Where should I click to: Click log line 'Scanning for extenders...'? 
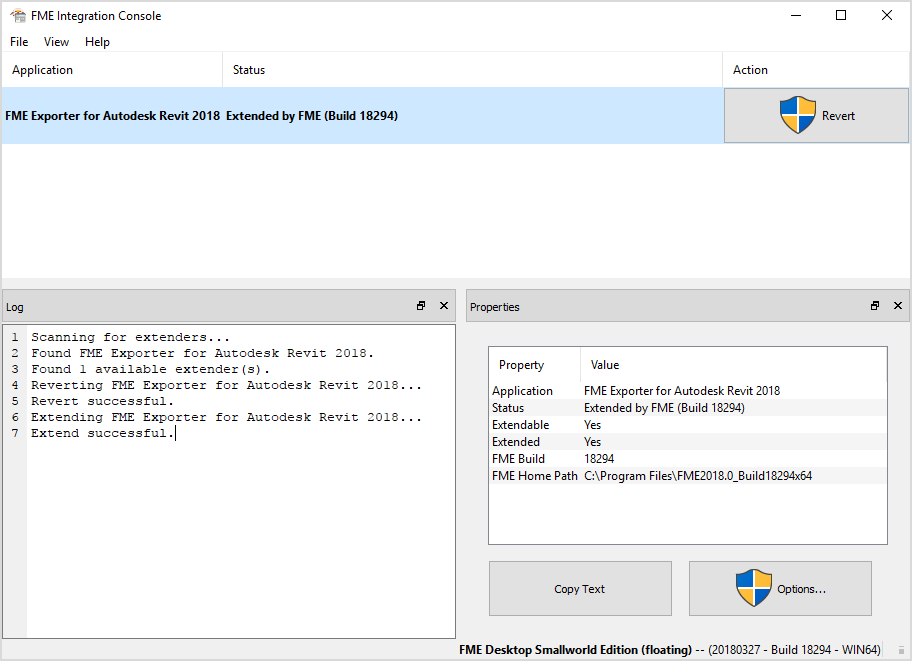pyautogui.click(x=130, y=337)
